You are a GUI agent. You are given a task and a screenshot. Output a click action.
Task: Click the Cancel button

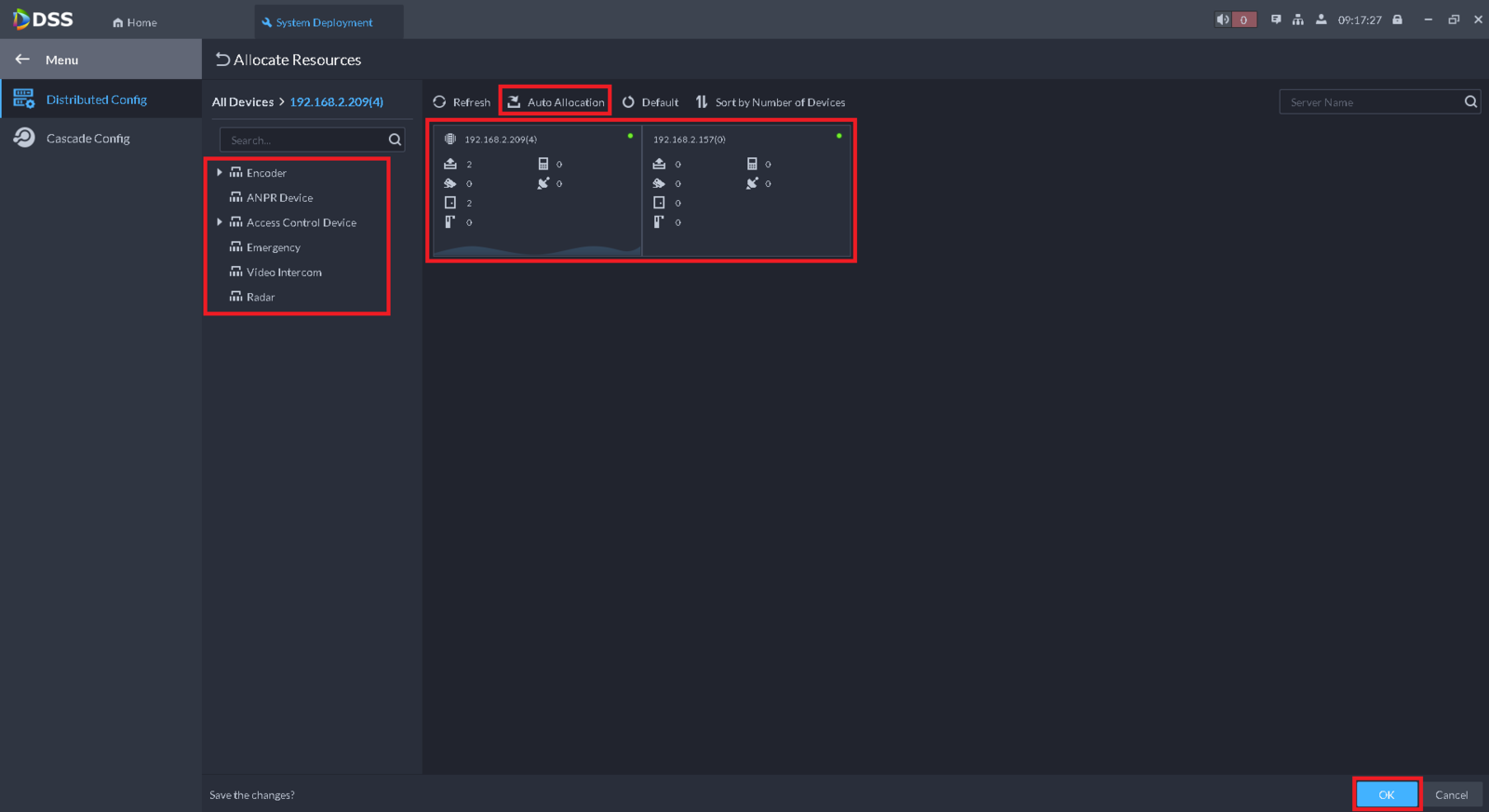(x=1451, y=794)
